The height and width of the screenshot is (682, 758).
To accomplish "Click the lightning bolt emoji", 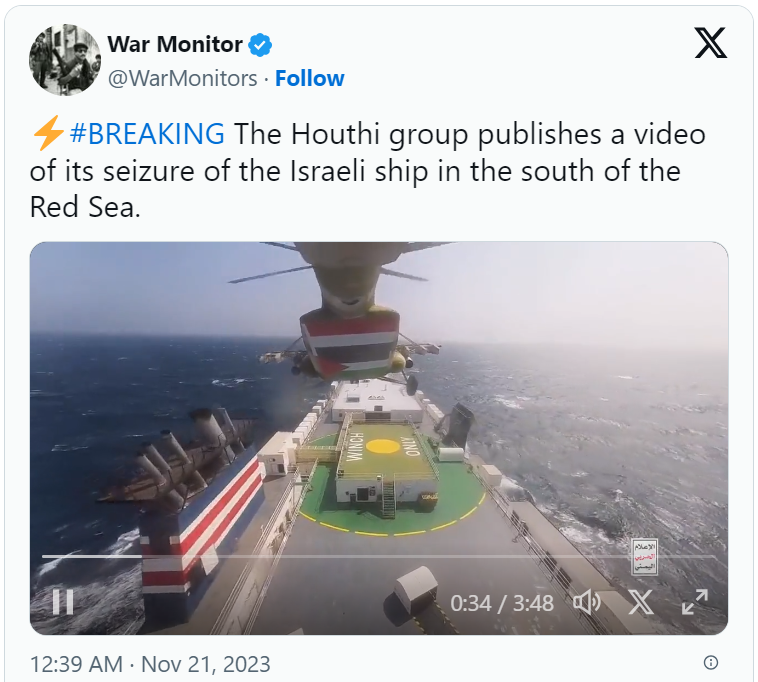I will (48, 133).
